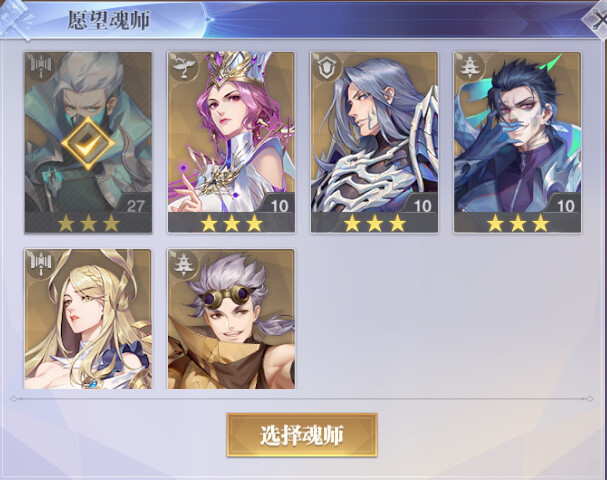Click the 愿望魂师 title tab
Viewport: 607px width, 480px height.
click(108, 20)
